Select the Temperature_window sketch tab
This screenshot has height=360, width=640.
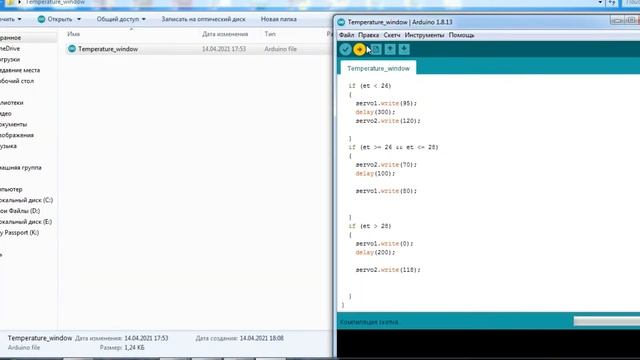(378, 68)
